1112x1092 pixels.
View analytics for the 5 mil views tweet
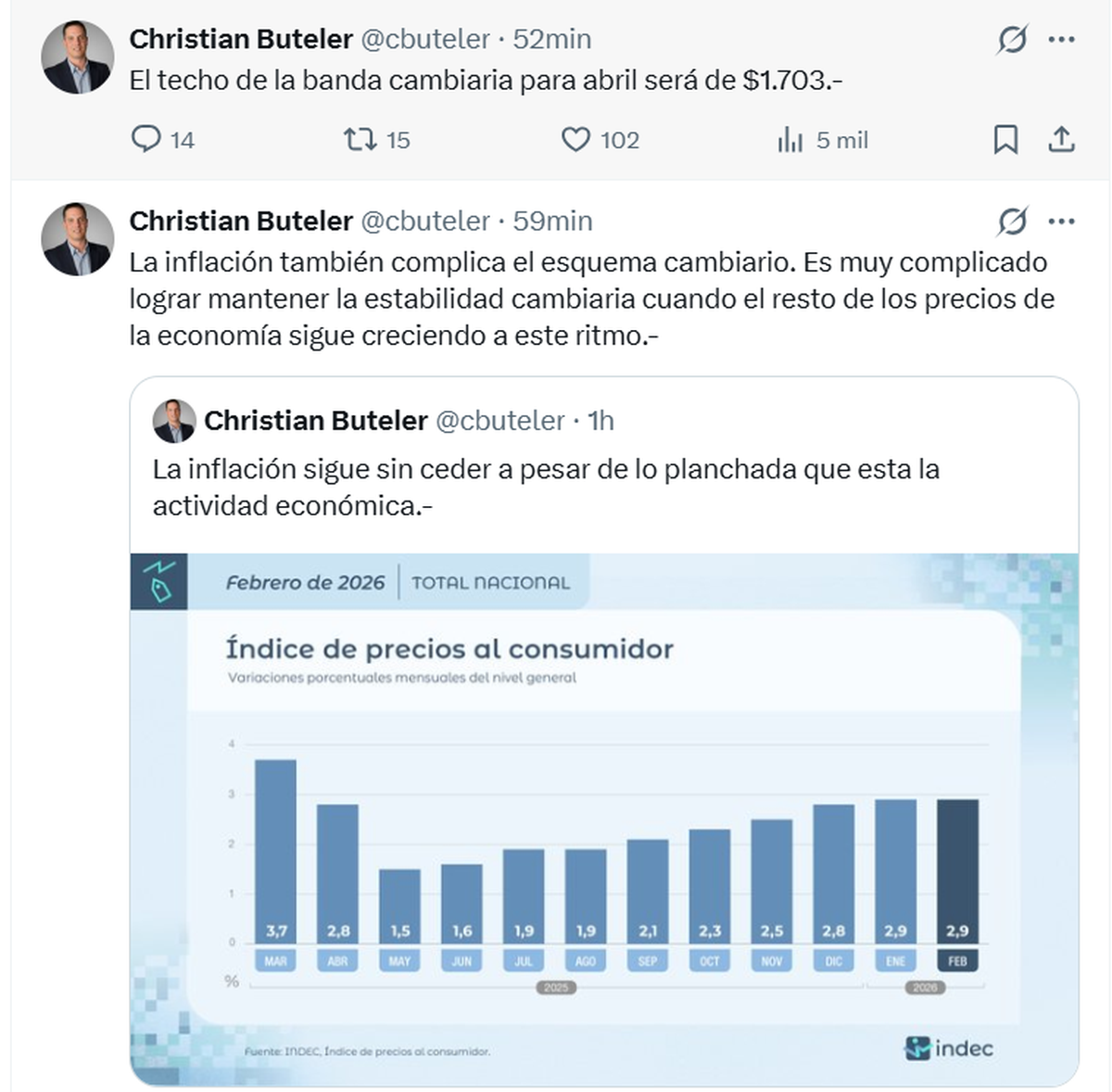coord(790,140)
